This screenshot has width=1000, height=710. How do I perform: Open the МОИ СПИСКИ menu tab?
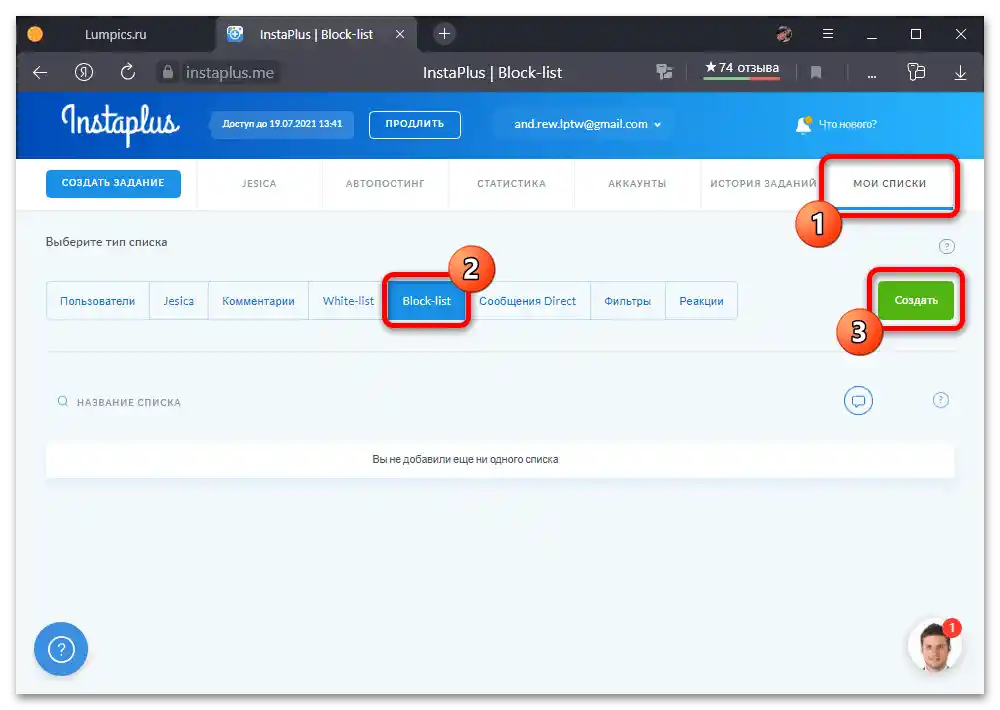pos(890,184)
